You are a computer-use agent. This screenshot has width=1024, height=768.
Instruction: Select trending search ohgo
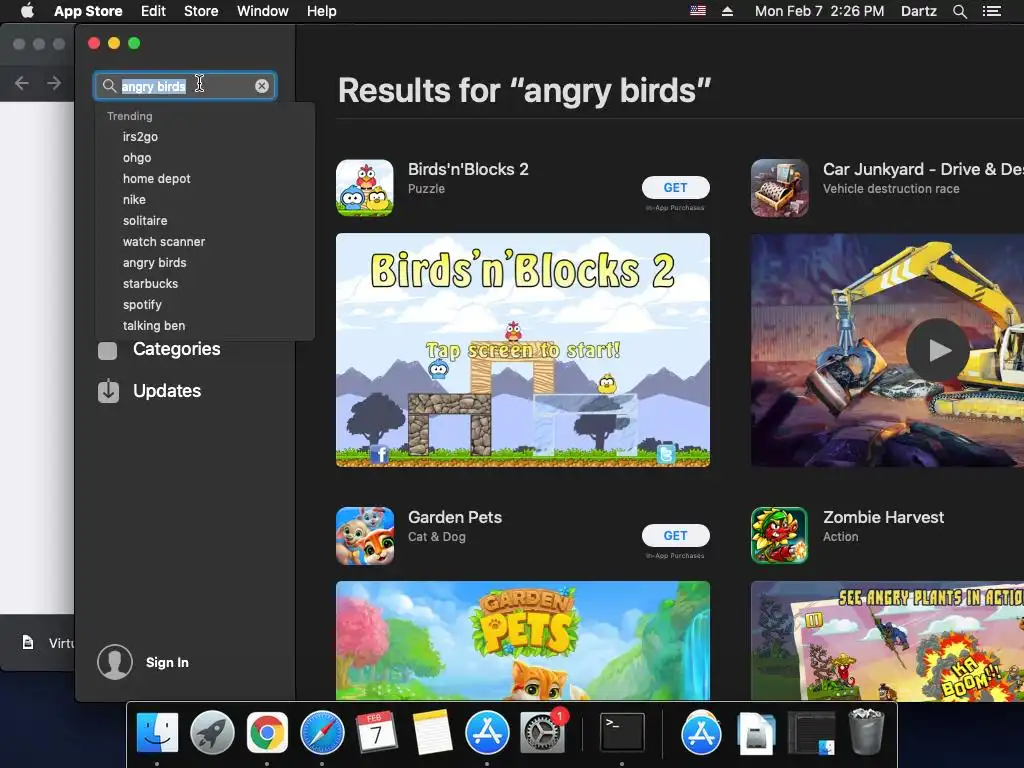(137, 157)
